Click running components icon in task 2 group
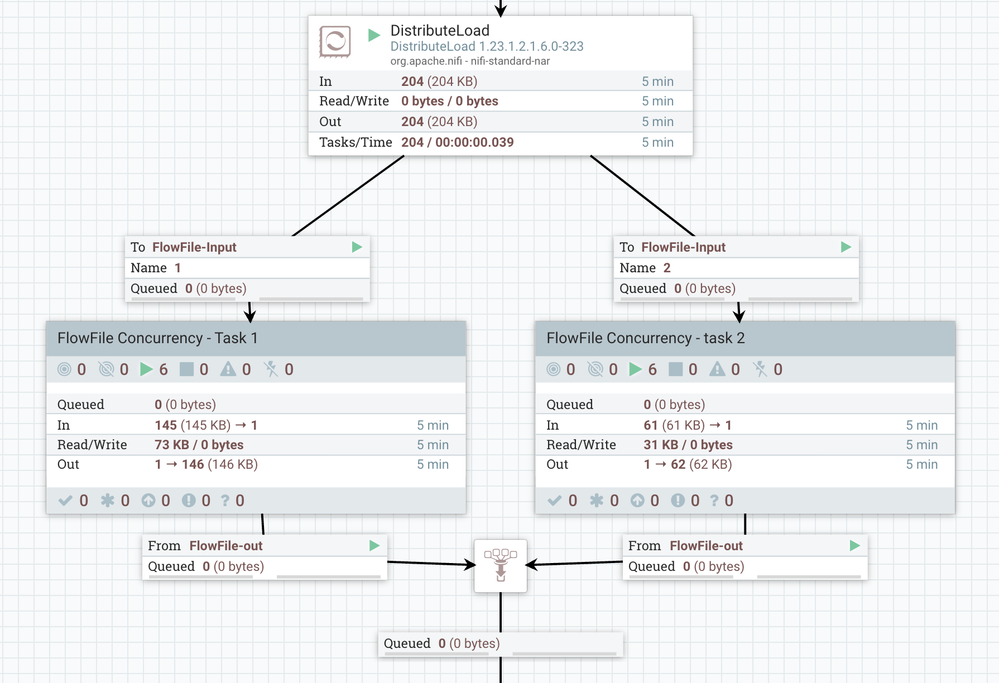Viewport: 999px width, 683px height. tap(635, 370)
